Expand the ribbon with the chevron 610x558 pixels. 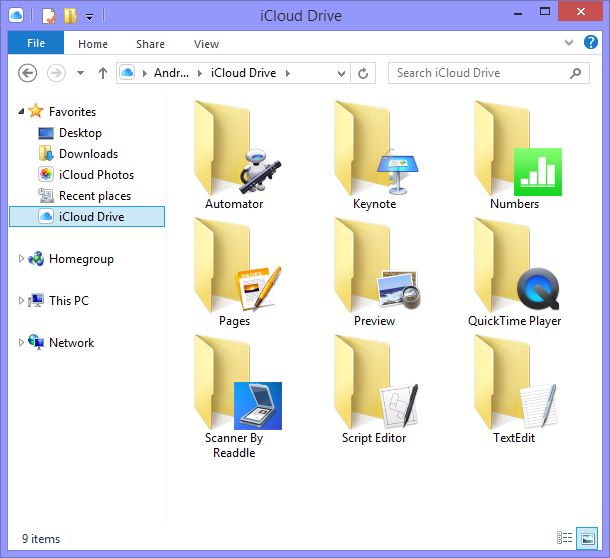pyautogui.click(x=569, y=43)
